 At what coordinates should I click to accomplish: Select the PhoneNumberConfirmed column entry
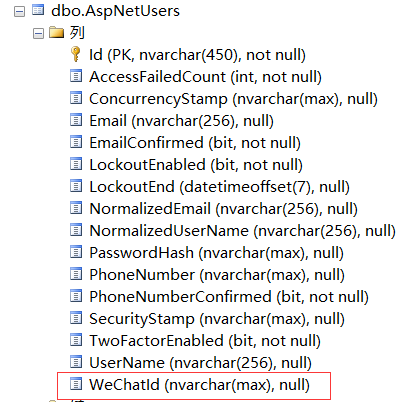point(229,297)
